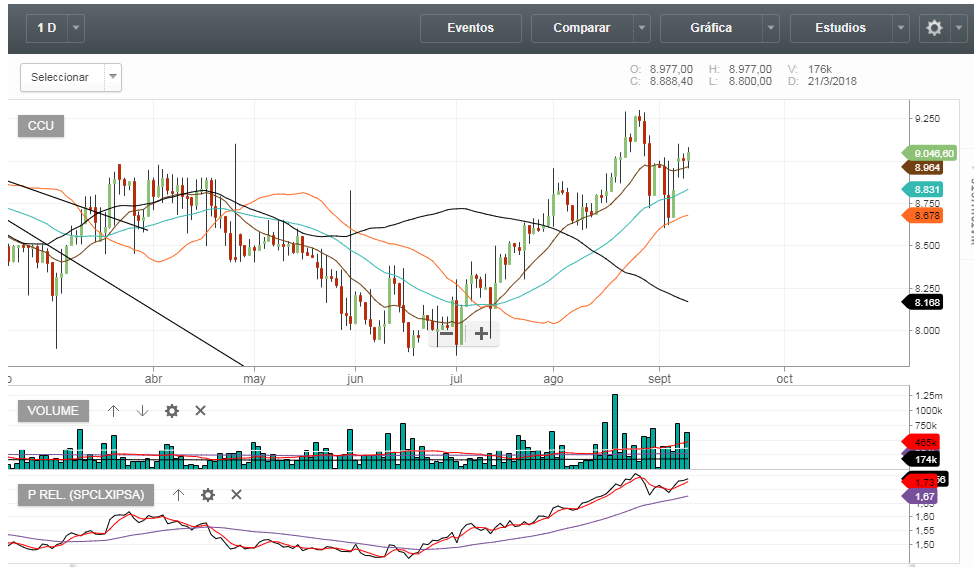
Task: Click the ago label on time axis
Action: tap(553, 379)
